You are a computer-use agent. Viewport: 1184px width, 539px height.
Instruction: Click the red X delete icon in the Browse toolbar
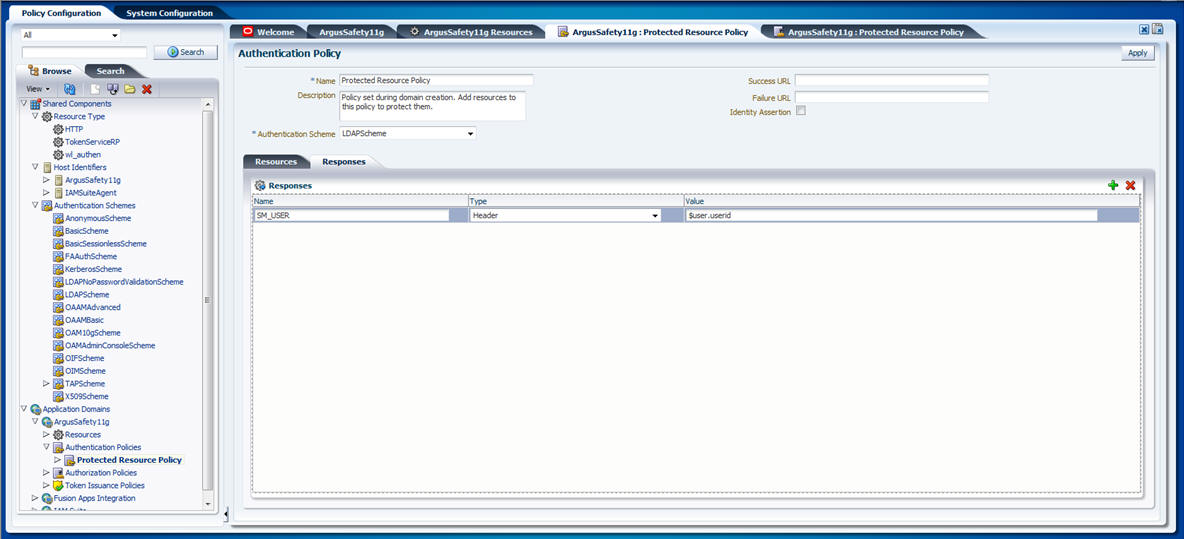click(146, 89)
